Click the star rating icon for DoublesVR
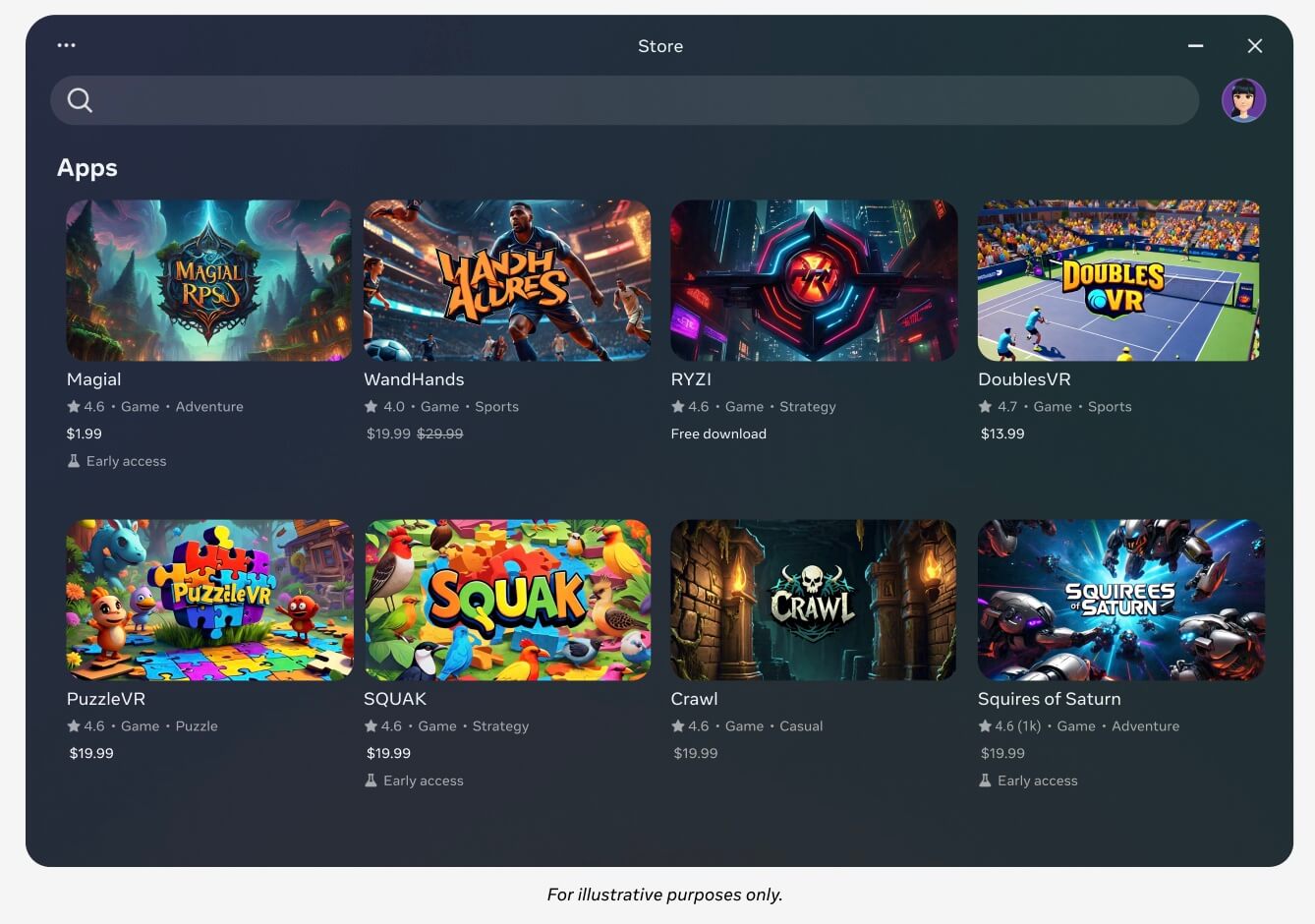Screen dimensions: 1315x924 [x=985, y=407]
